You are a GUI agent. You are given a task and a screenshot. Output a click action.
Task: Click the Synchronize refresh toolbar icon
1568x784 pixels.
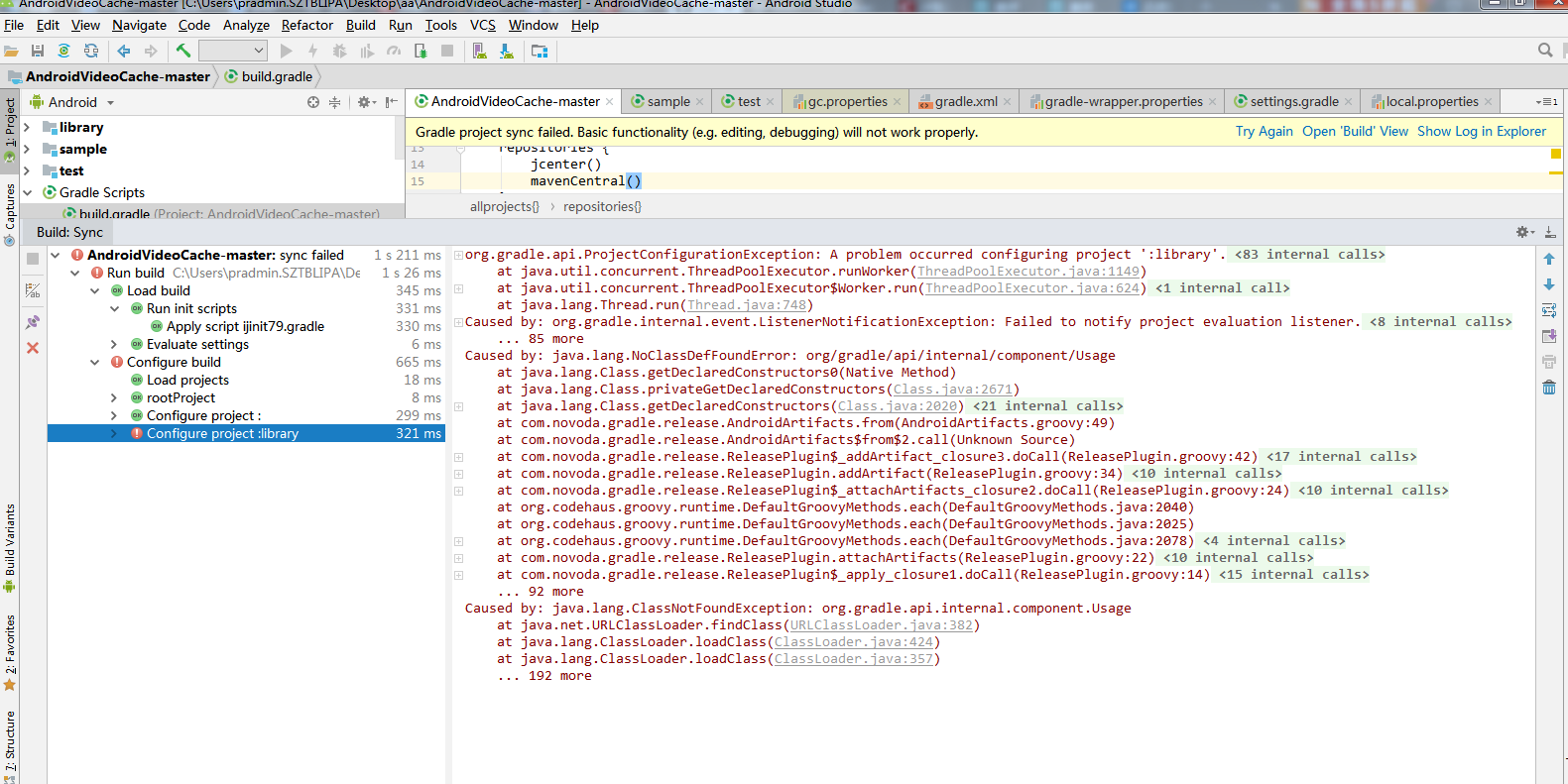tap(91, 51)
